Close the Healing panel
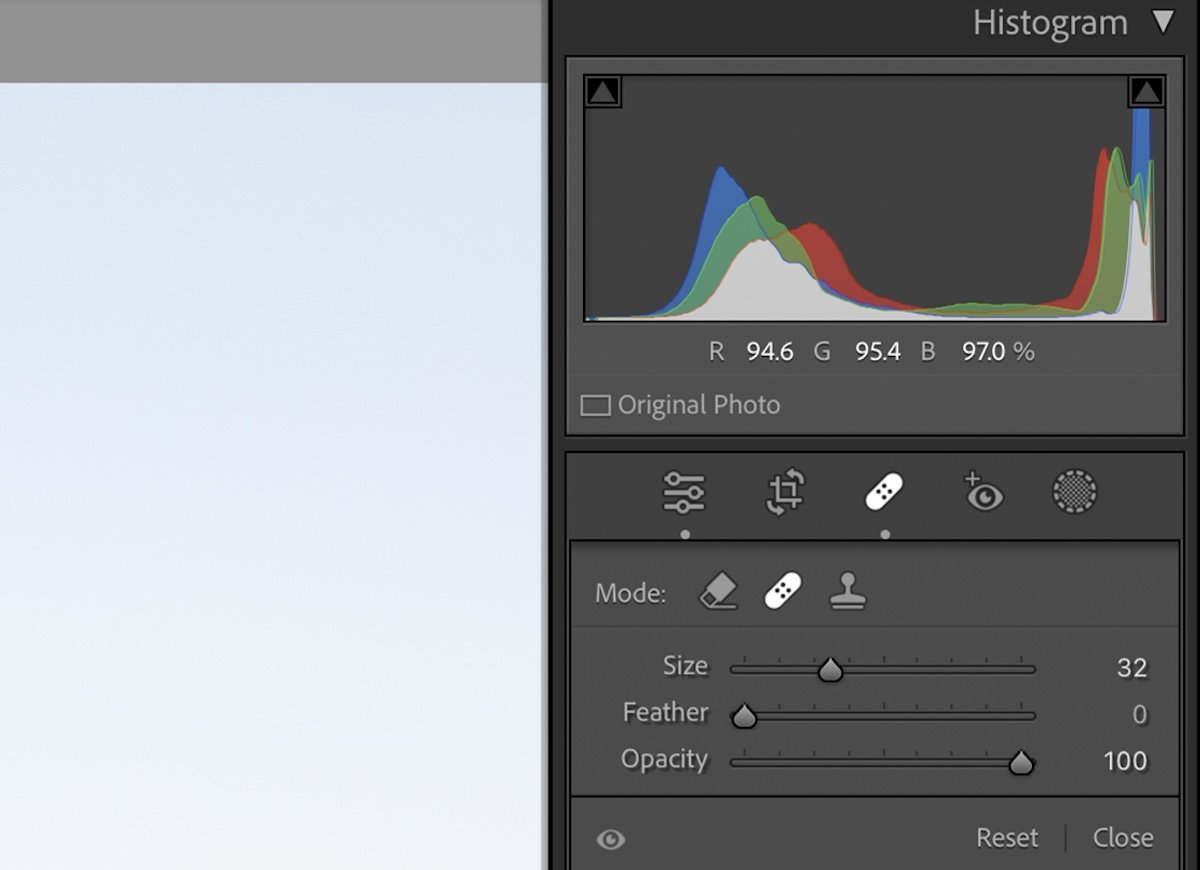The image size is (1200, 870). click(x=1123, y=838)
